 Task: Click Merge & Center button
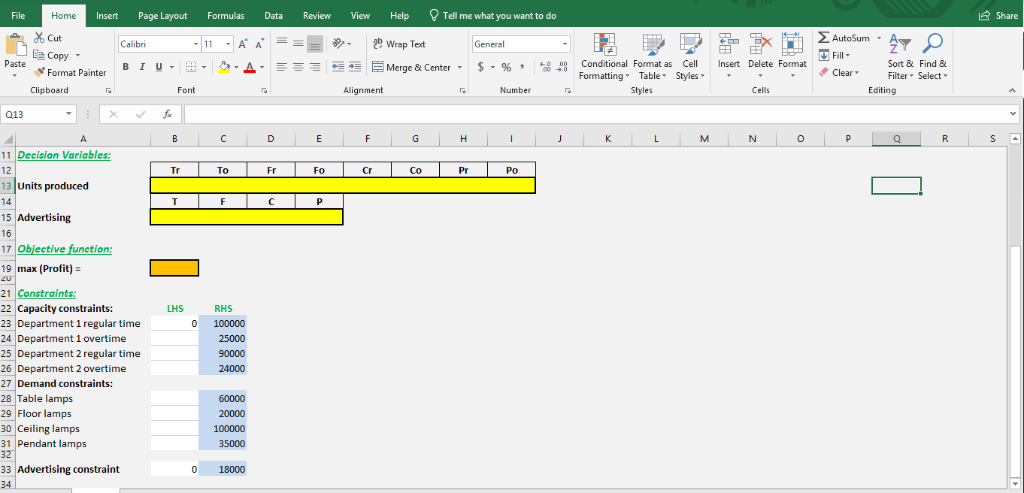coord(411,67)
